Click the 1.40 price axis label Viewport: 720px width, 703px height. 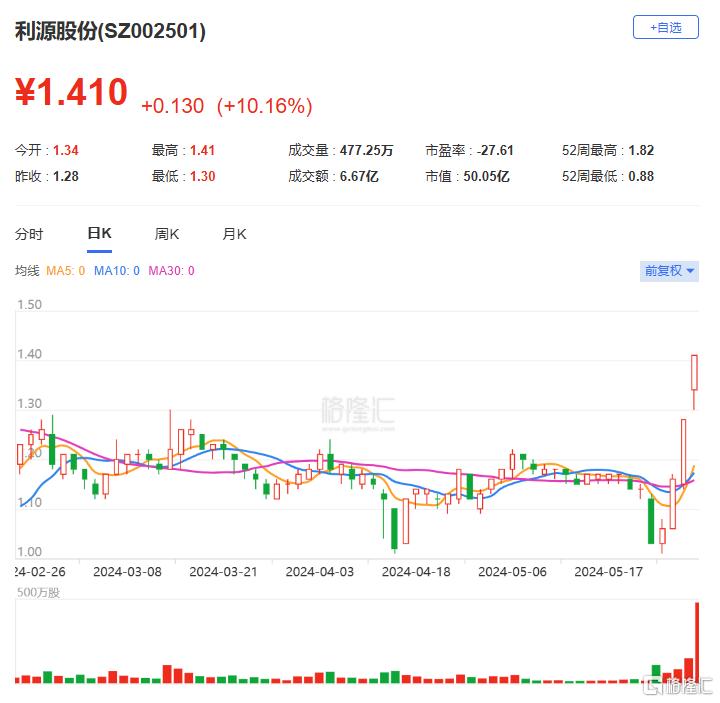pos(29,354)
